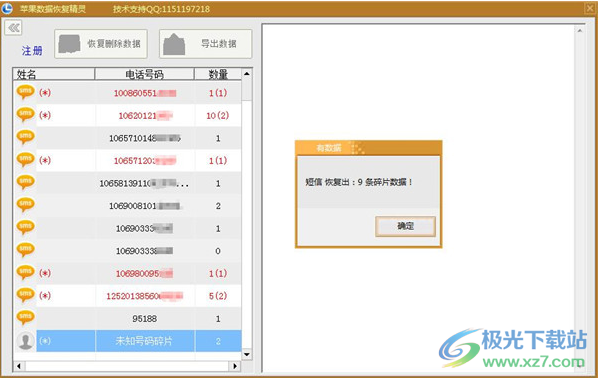Click the app logo in title bar
This screenshot has width=598, height=378.
coord(7,8)
